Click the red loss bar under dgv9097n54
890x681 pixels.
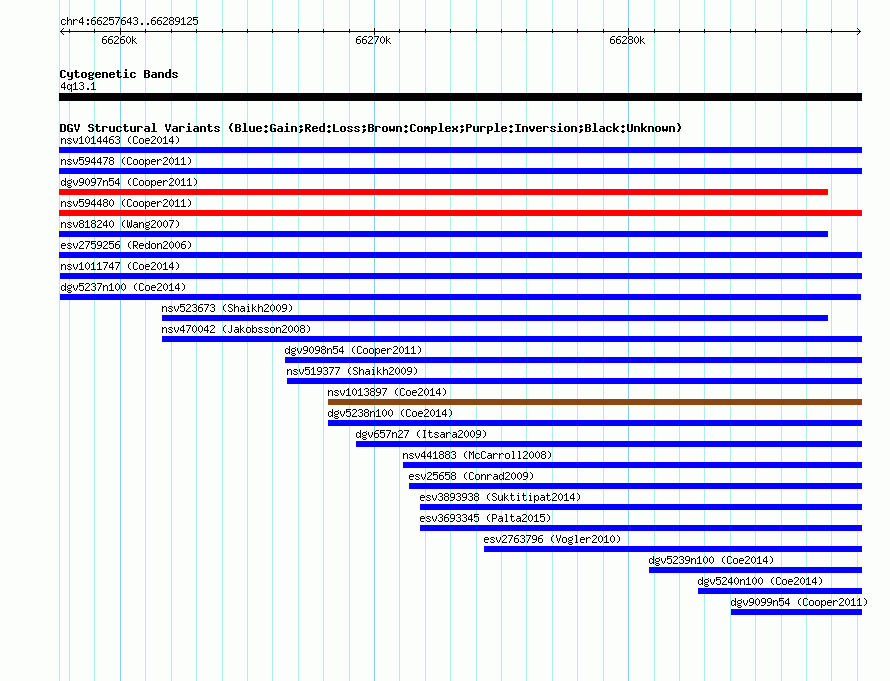coord(443,192)
